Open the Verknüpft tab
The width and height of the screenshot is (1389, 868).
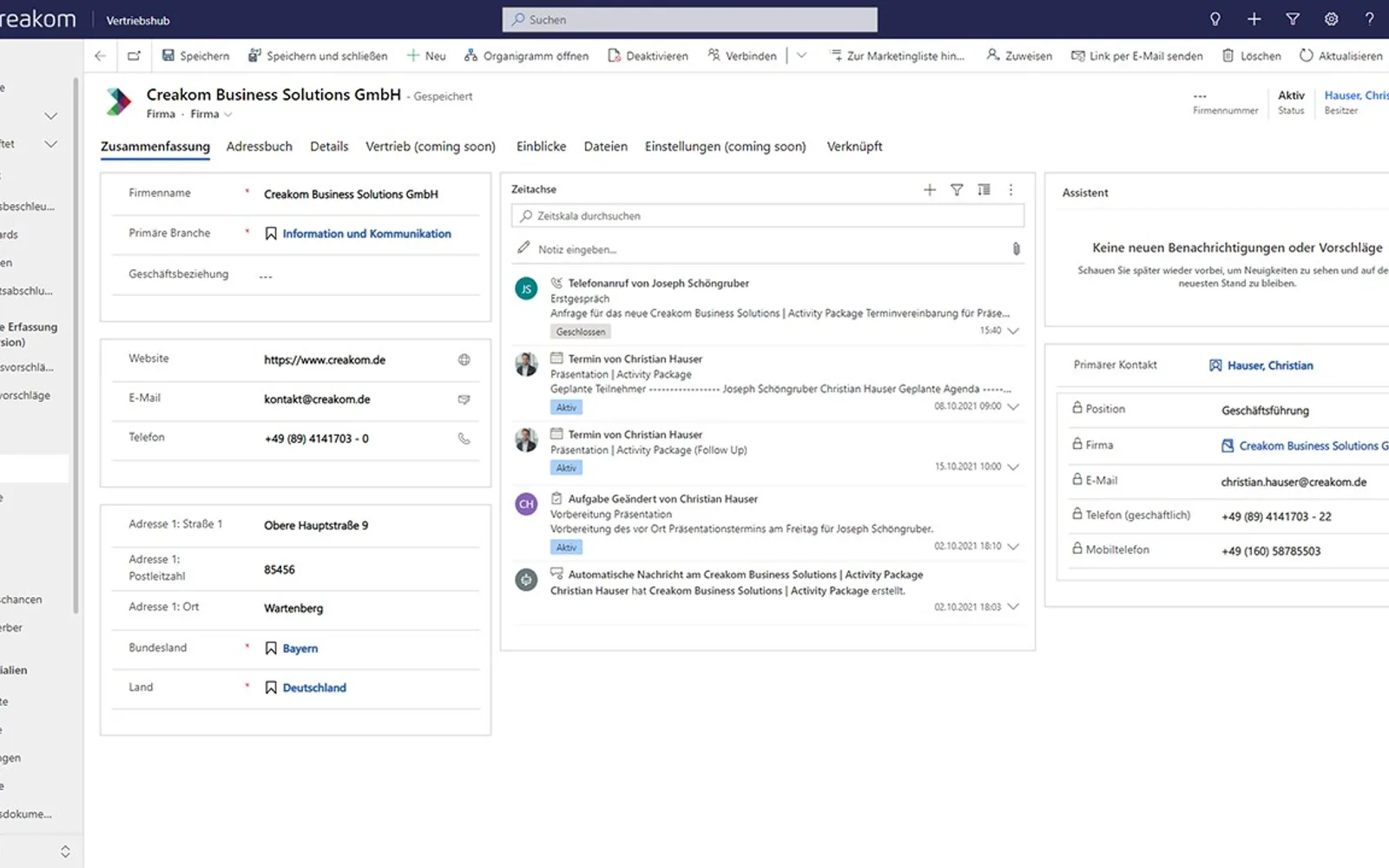[854, 147]
